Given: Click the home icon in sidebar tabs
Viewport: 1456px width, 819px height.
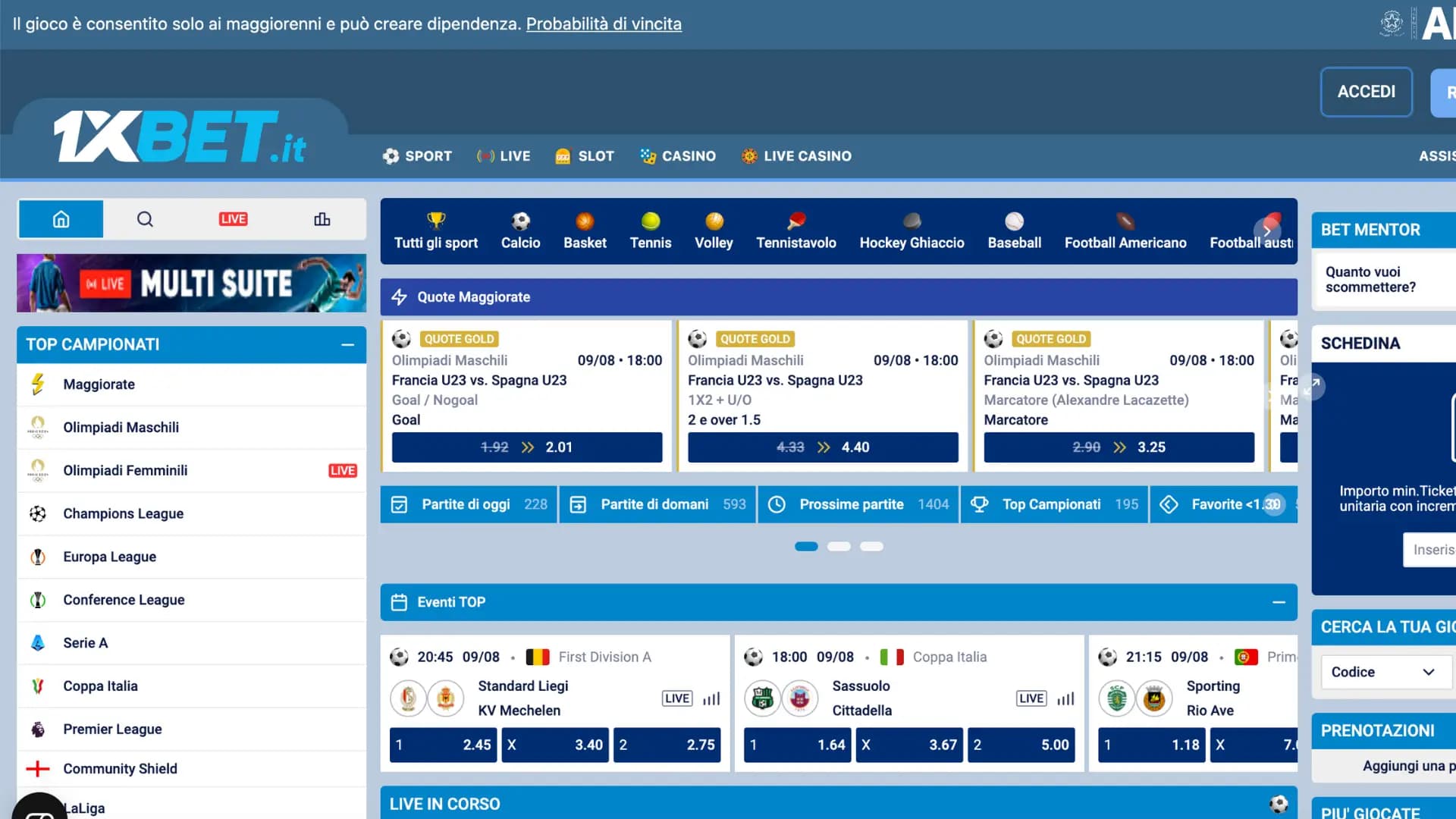Looking at the screenshot, I should [x=61, y=219].
